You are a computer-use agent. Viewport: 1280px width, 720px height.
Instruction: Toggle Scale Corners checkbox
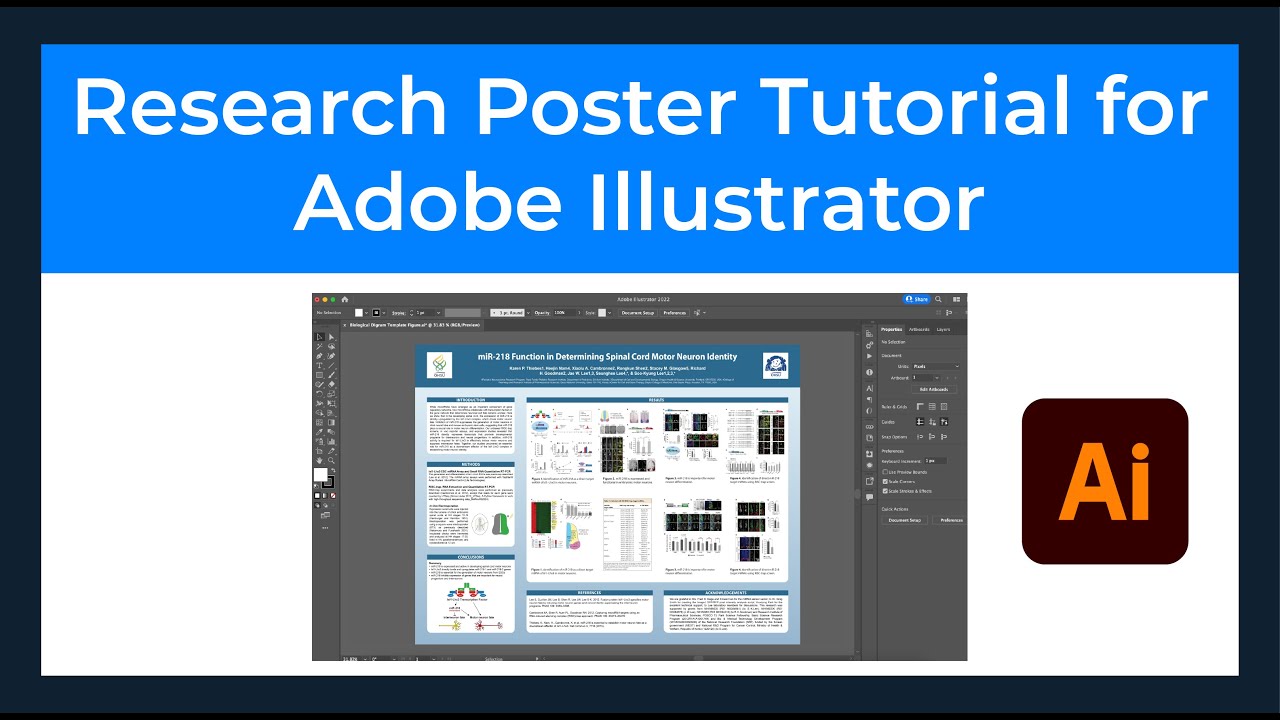coord(885,482)
